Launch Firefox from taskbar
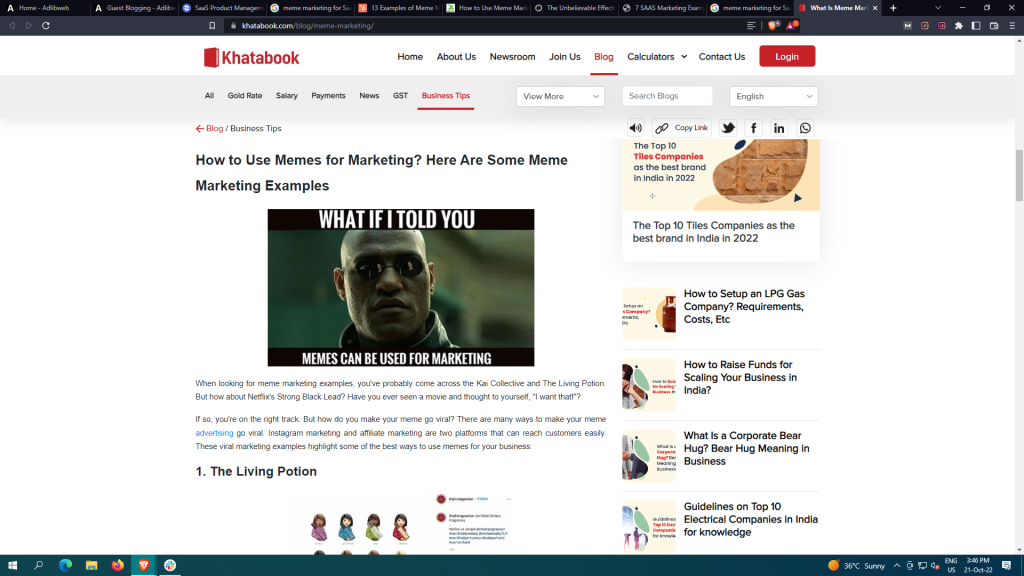Viewport: 1024px width, 576px height. 118,565
